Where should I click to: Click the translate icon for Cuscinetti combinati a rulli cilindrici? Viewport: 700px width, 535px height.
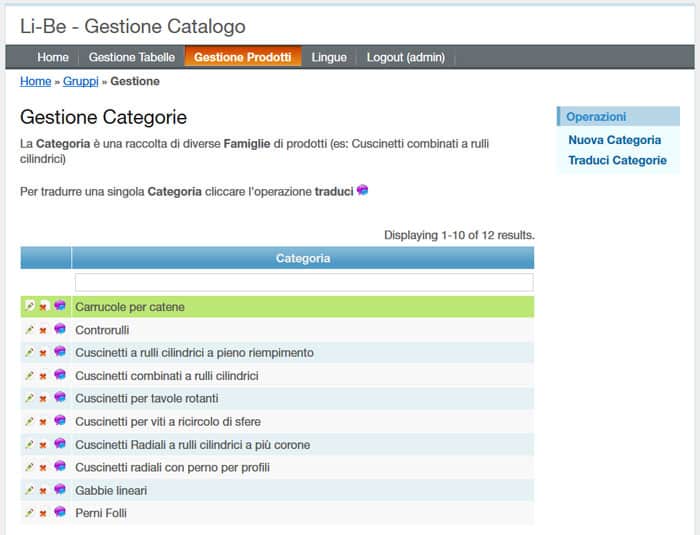pos(59,375)
